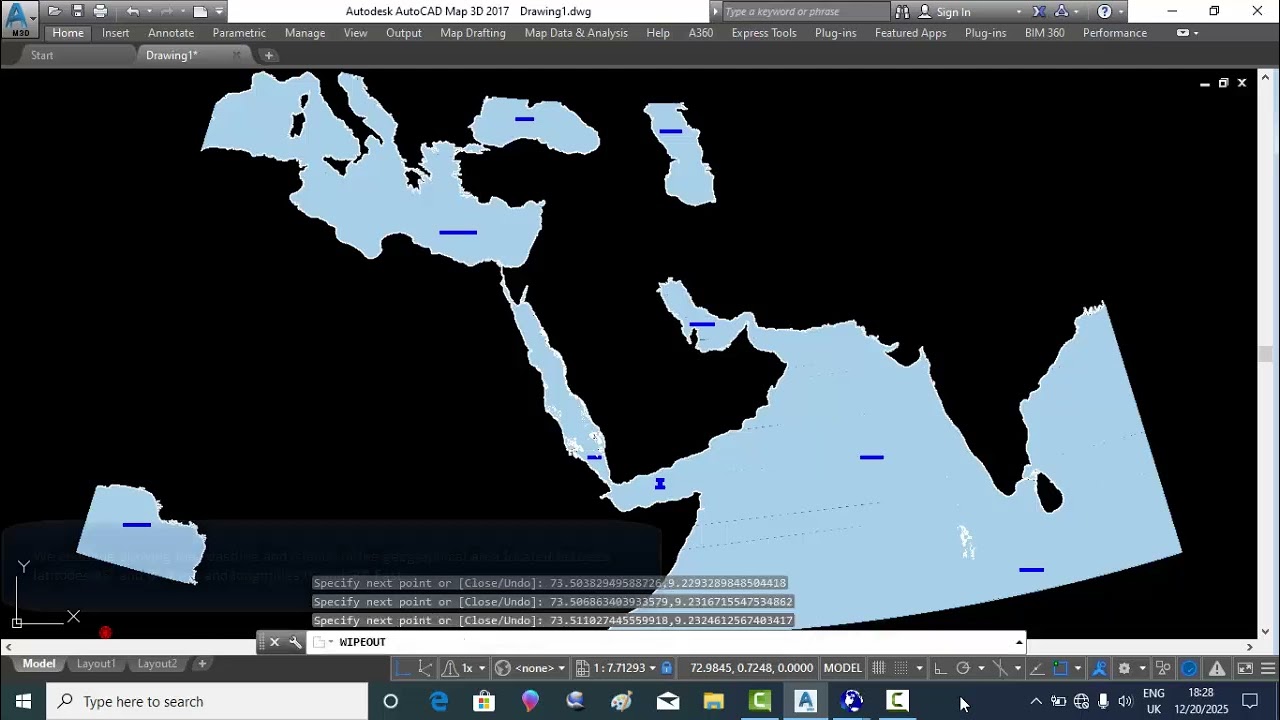Click the Sign In person icon
The image size is (1280, 720).
click(924, 11)
